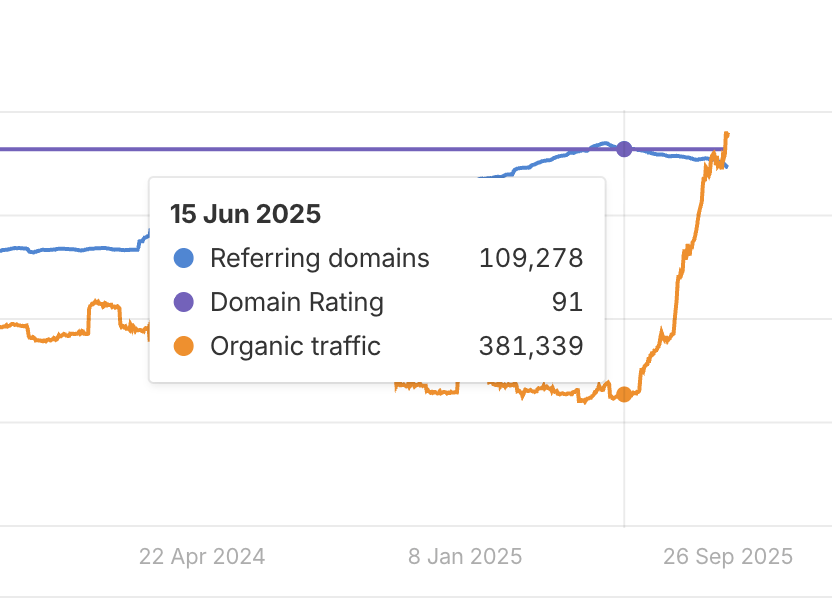Image resolution: width=832 pixels, height=608 pixels.
Task: Click the Referring domains value 109,278
Action: (x=530, y=258)
